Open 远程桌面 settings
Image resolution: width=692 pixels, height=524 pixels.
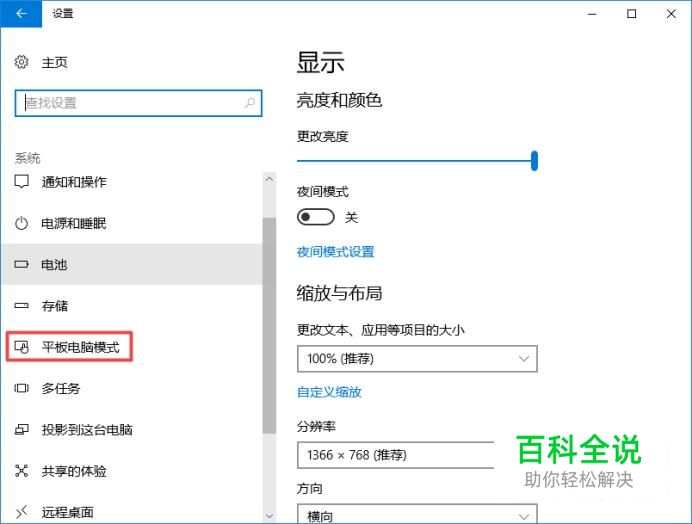[x=68, y=512]
